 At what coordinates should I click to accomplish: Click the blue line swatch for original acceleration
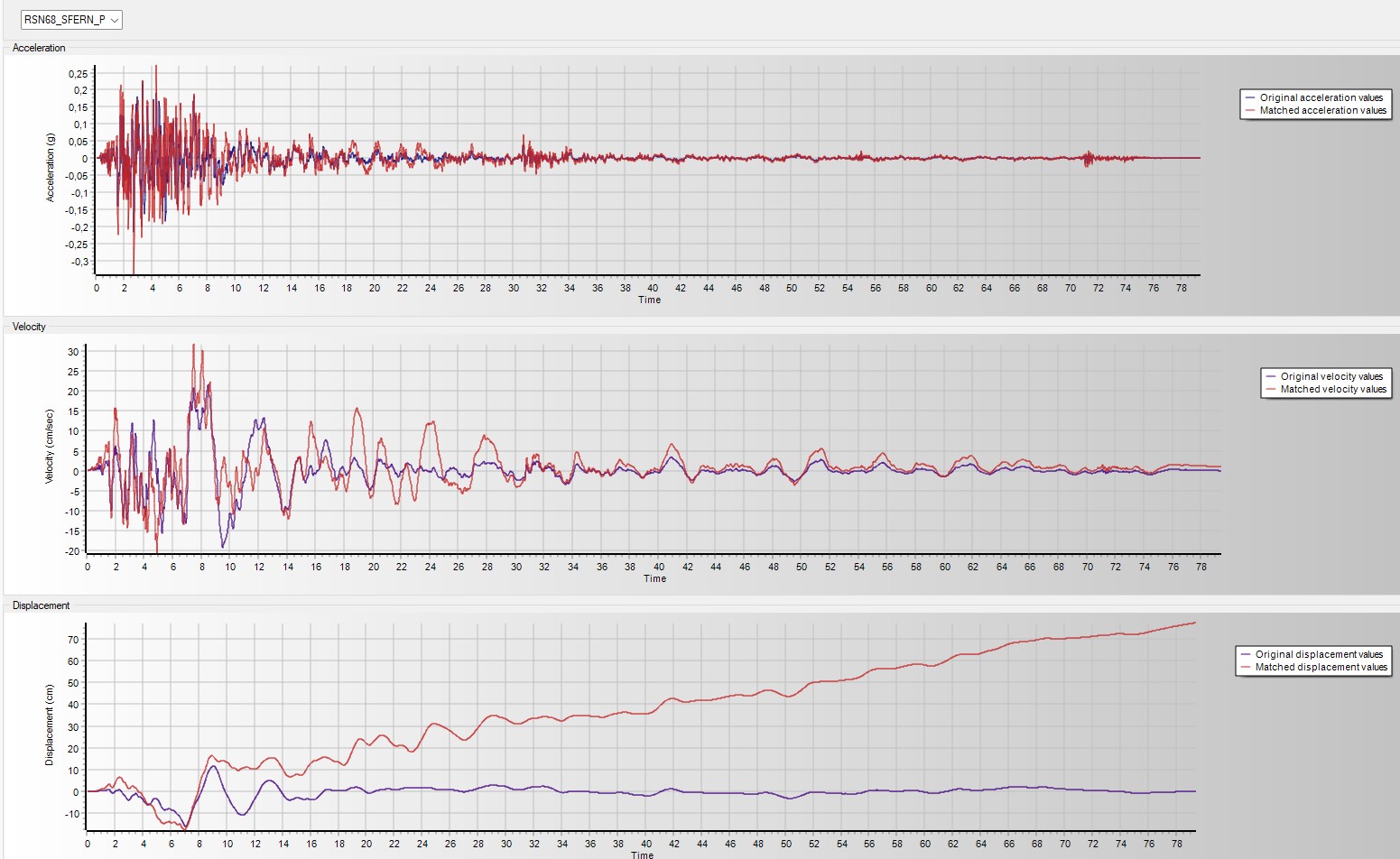point(1250,97)
